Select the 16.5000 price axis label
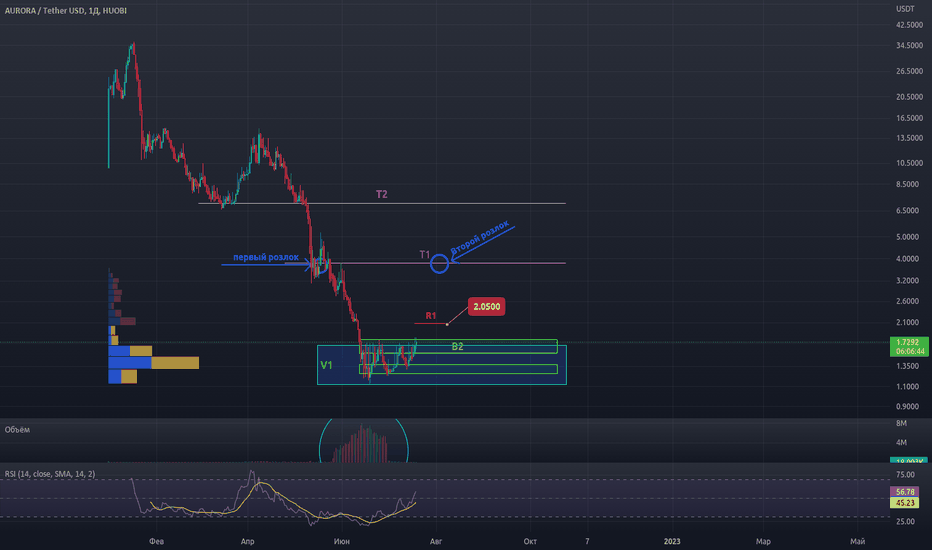The image size is (932, 550). (x=909, y=118)
